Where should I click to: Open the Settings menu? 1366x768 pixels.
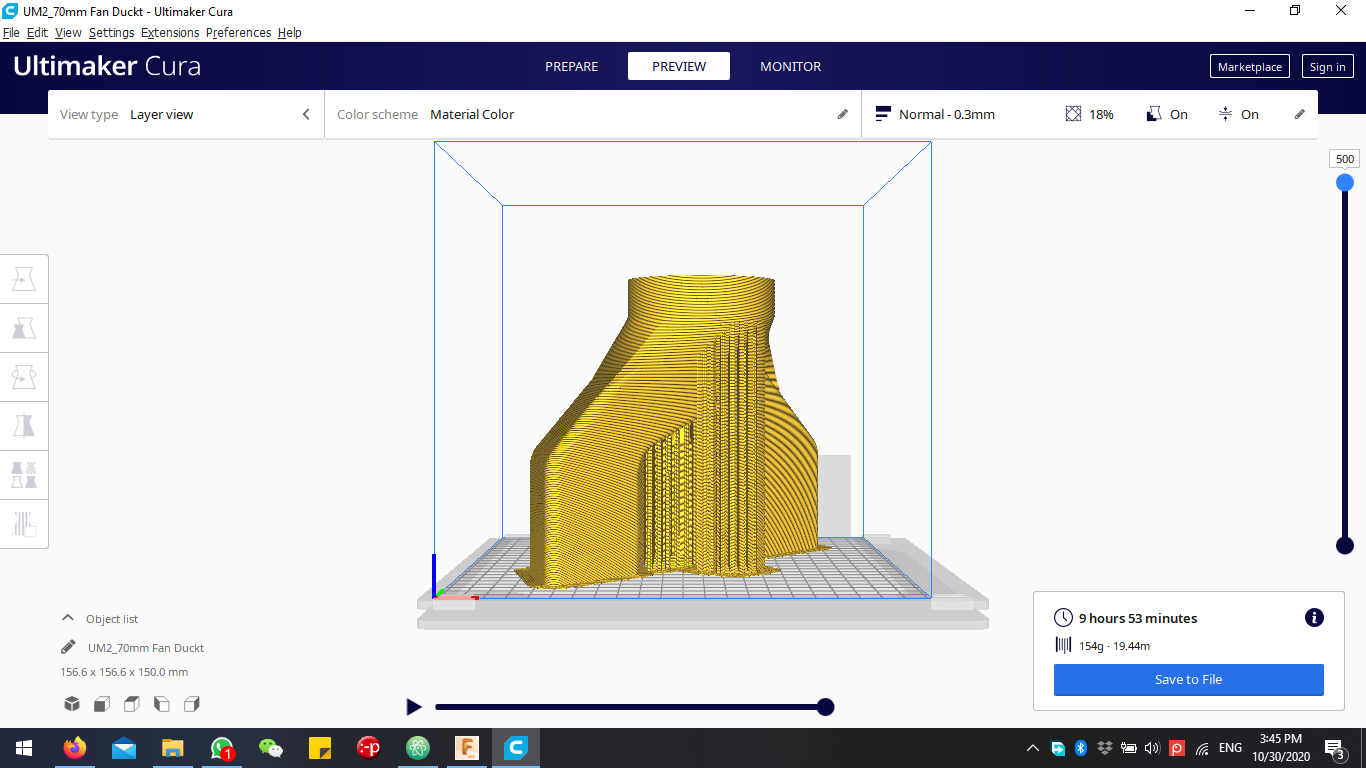[x=111, y=32]
